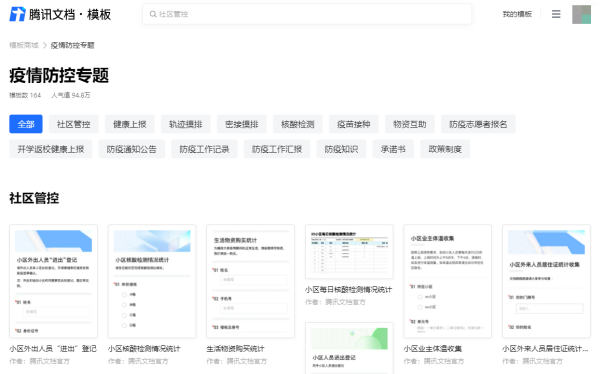Click the page heading 疫情防控专题
Screen dimensions: 605x374
(x=59, y=75)
